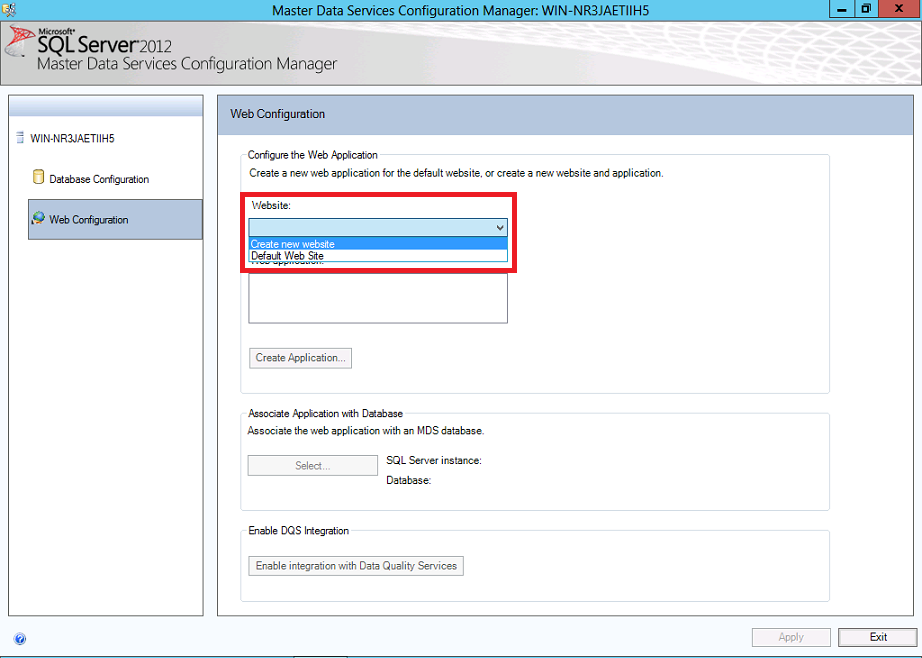Click the application icon in the title bar
This screenshot has width=922, height=658.
click(x=9, y=9)
